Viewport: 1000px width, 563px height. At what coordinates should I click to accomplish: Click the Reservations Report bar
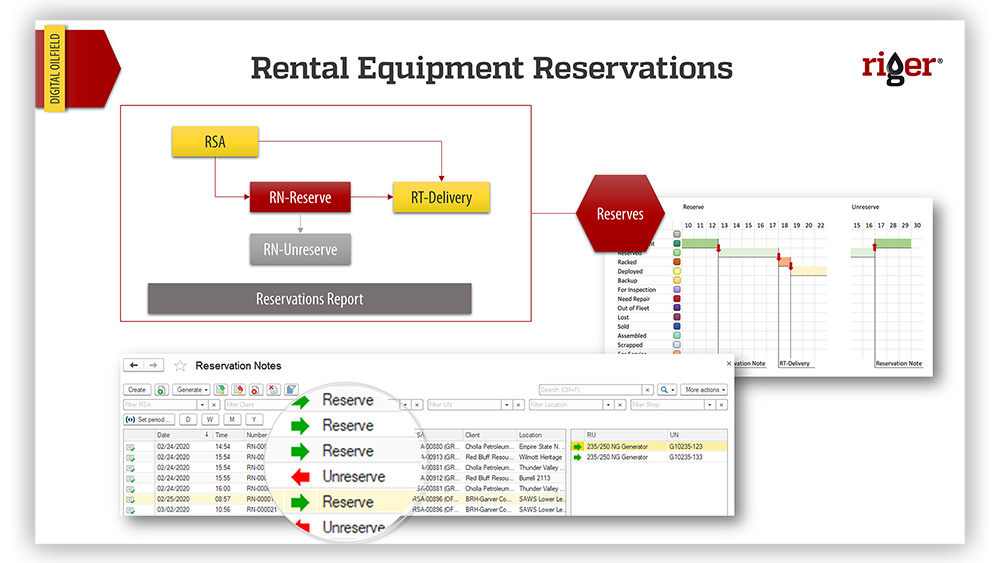[309, 299]
